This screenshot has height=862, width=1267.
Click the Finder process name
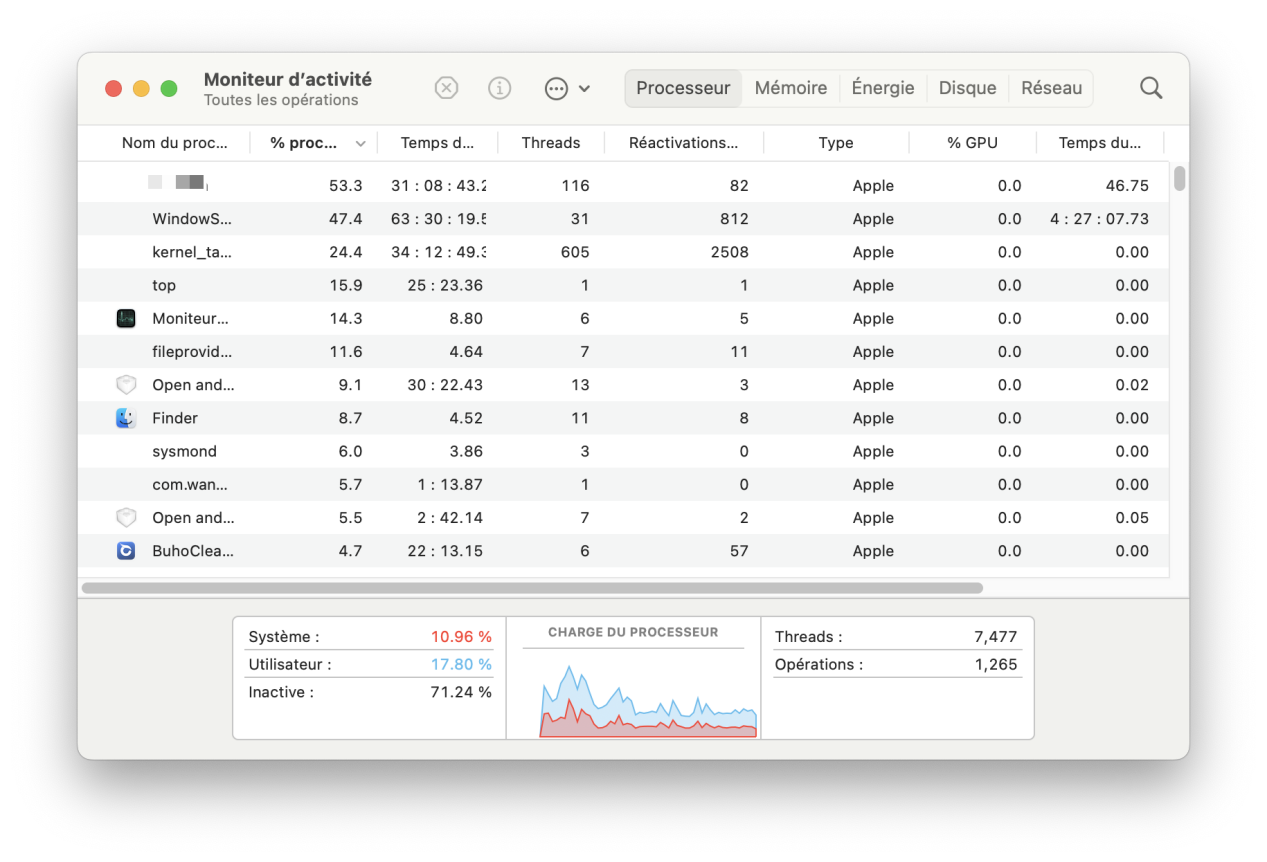coord(175,418)
